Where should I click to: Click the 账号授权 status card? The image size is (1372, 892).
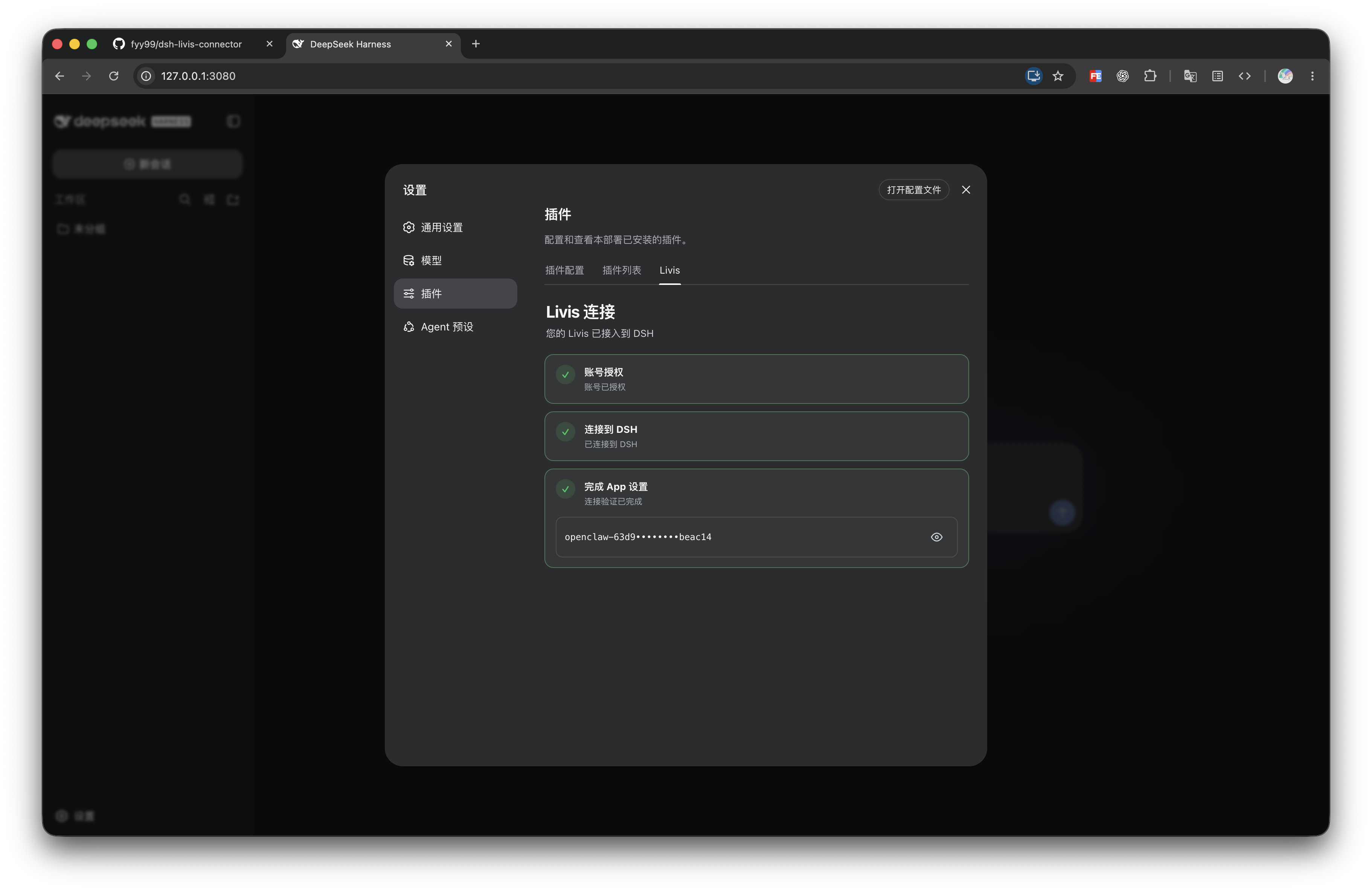(x=756, y=379)
